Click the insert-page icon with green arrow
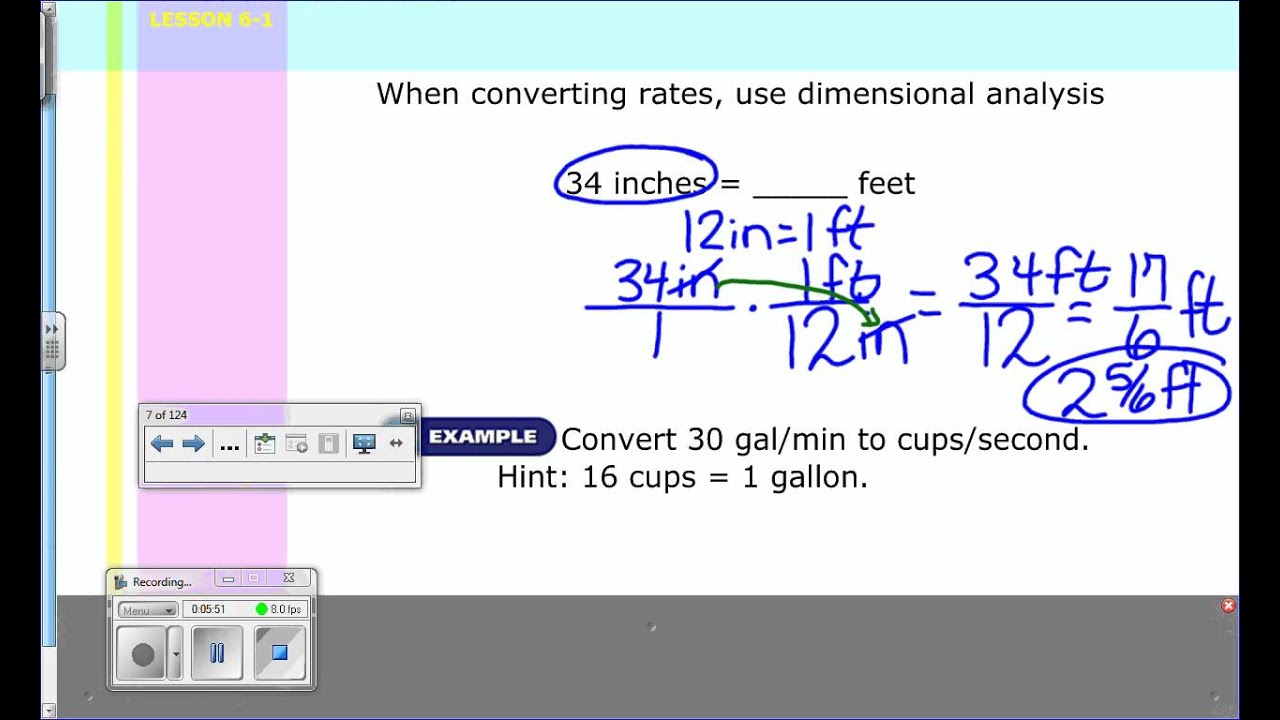Image resolution: width=1280 pixels, height=720 pixels. click(264, 444)
